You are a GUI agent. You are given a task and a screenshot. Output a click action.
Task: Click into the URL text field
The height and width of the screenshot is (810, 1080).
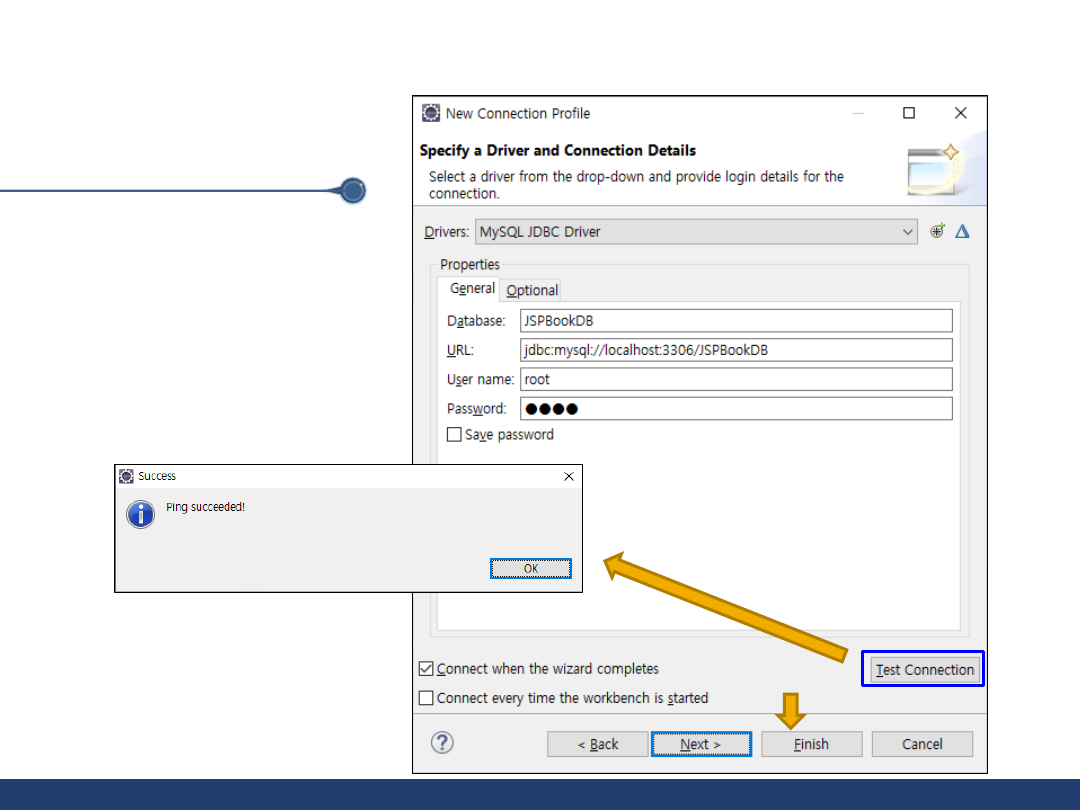(736, 350)
